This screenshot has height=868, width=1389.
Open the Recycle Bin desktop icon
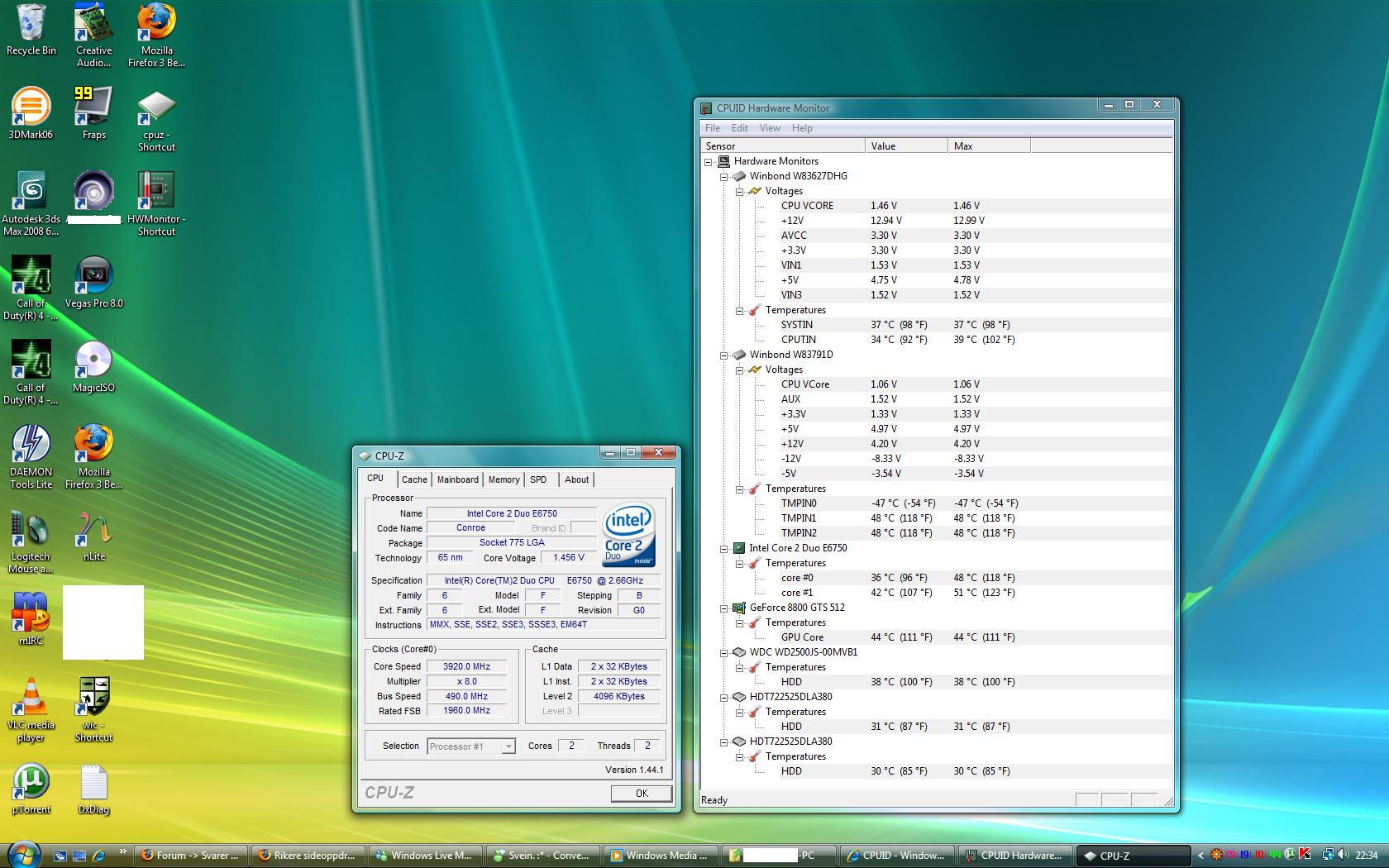31,30
